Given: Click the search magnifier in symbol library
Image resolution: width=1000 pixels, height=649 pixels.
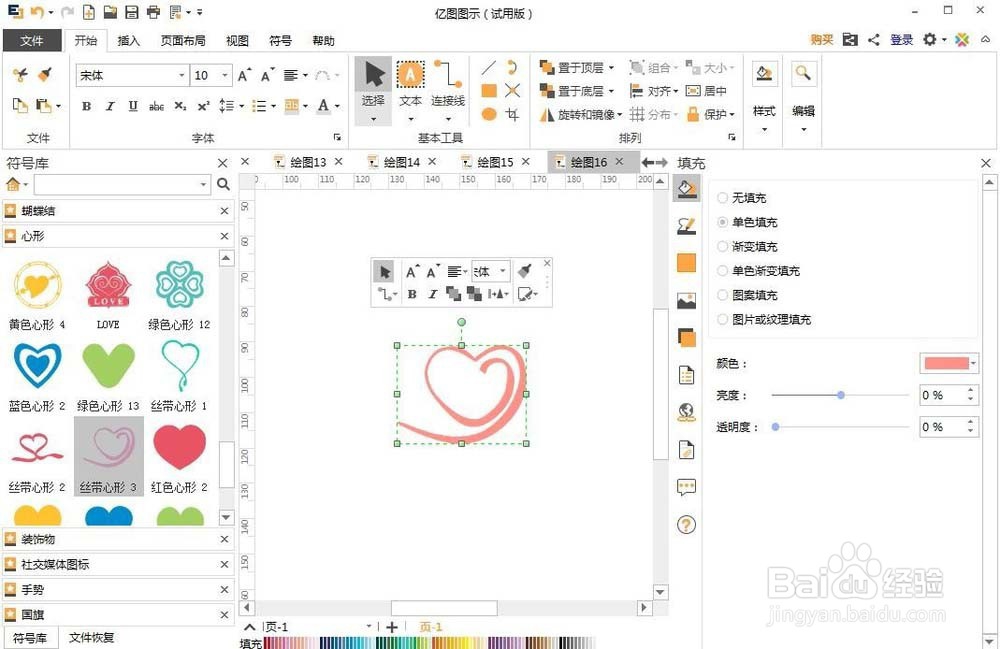Looking at the screenshot, I should [x=222, y=184].
